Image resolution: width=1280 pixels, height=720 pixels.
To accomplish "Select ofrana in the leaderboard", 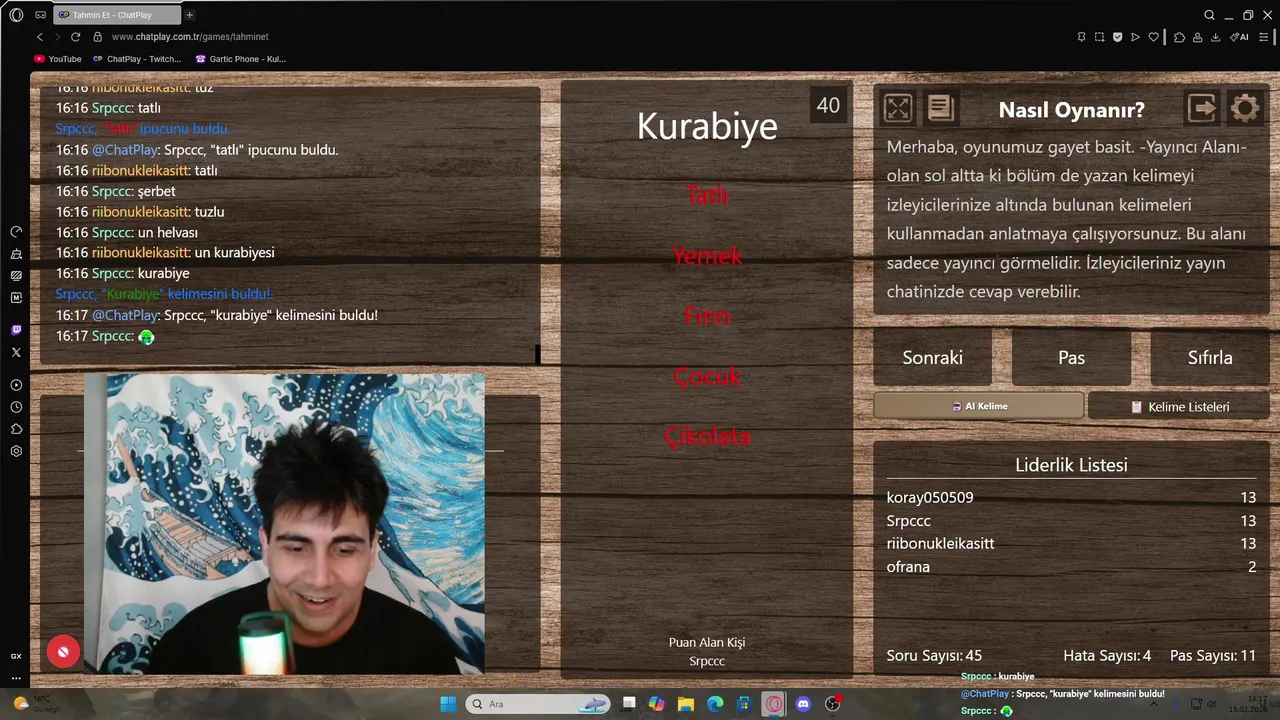I will (908, 566).
